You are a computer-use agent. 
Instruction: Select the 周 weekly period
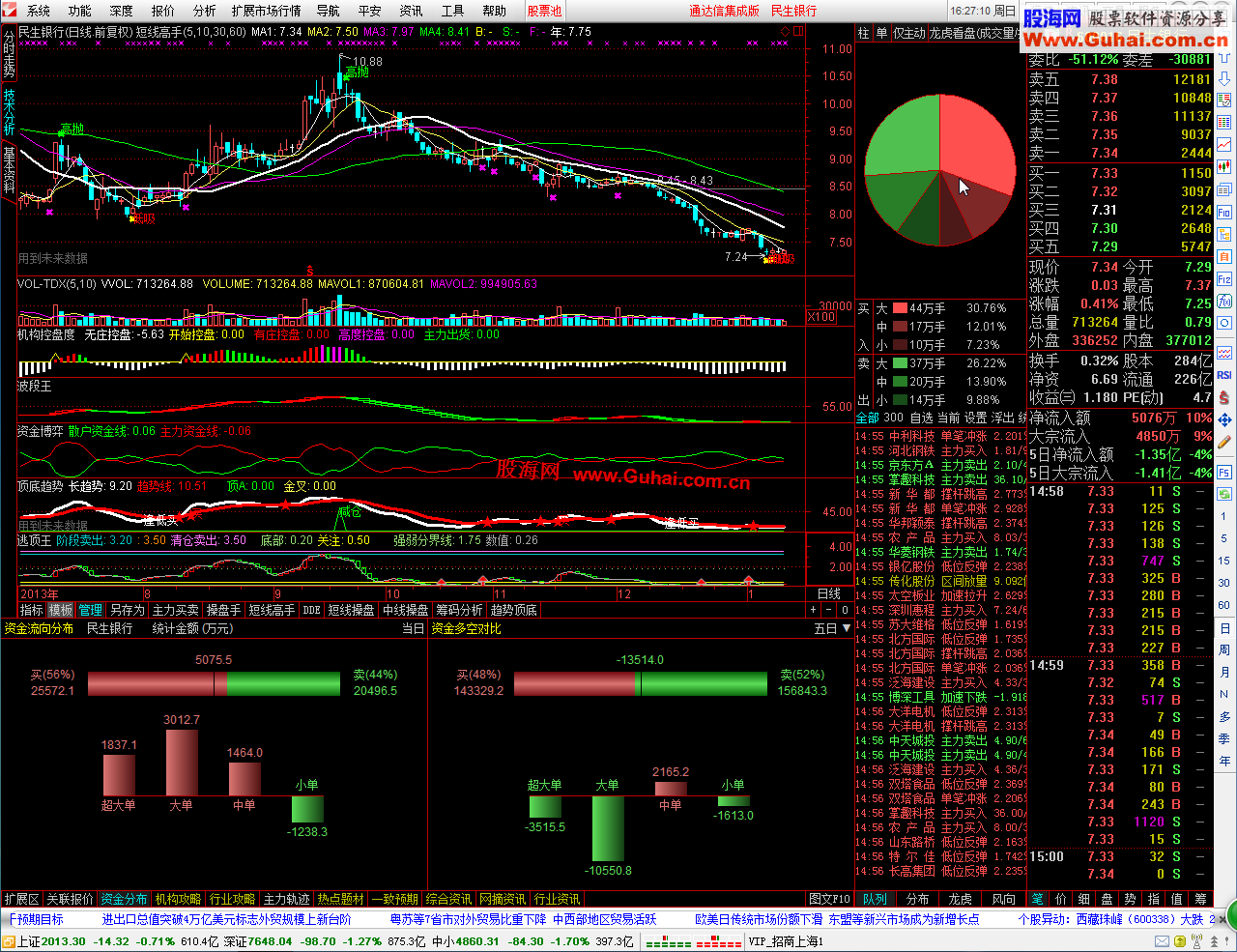[1224, 649]
